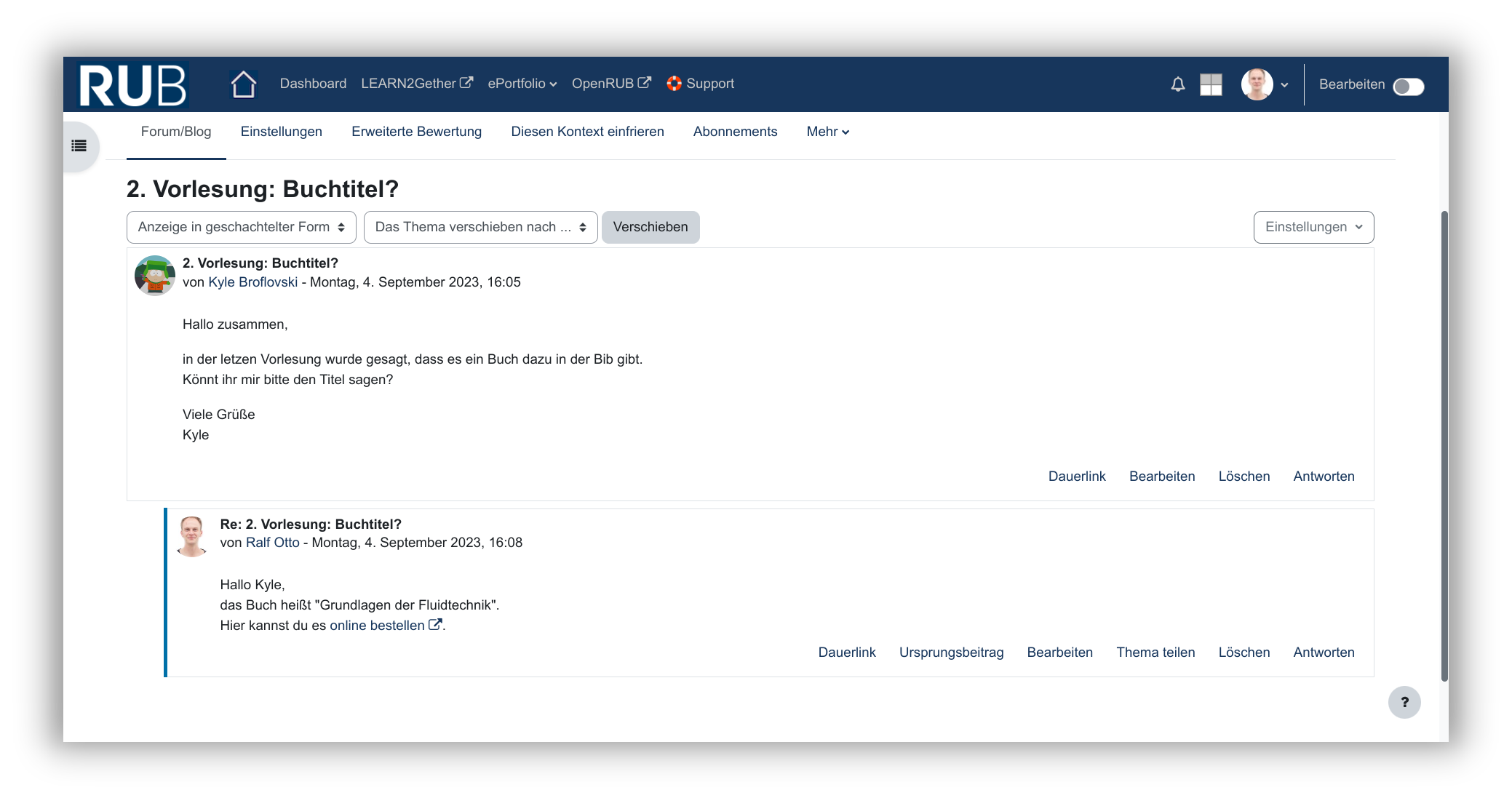1512x798 pixels.
Task: Click the Support lifebuoy icon
Action: [674, 84]
